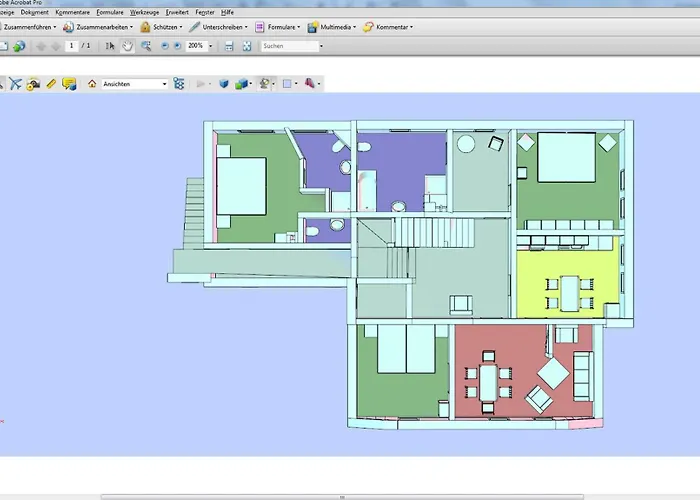Open the Ansichten views dropdown

pyautogui.click(x=135, y=84)
